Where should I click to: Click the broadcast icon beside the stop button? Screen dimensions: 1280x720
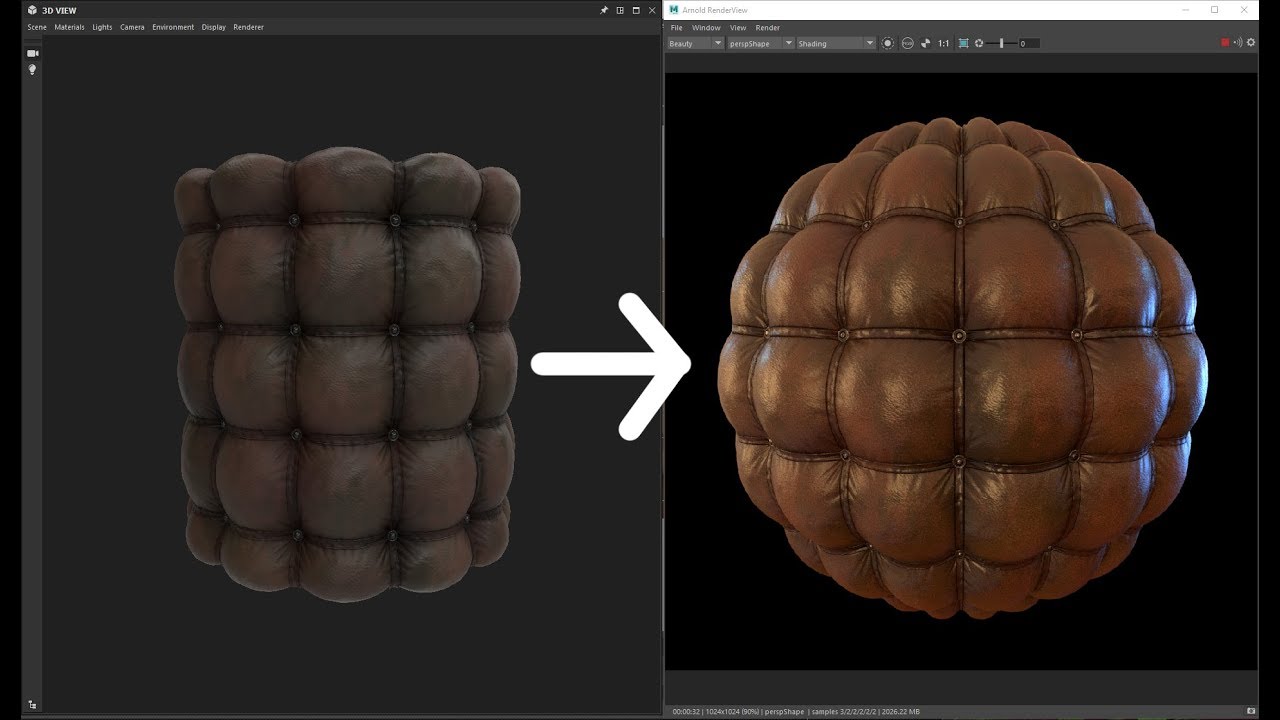[x=1238, y=43]
